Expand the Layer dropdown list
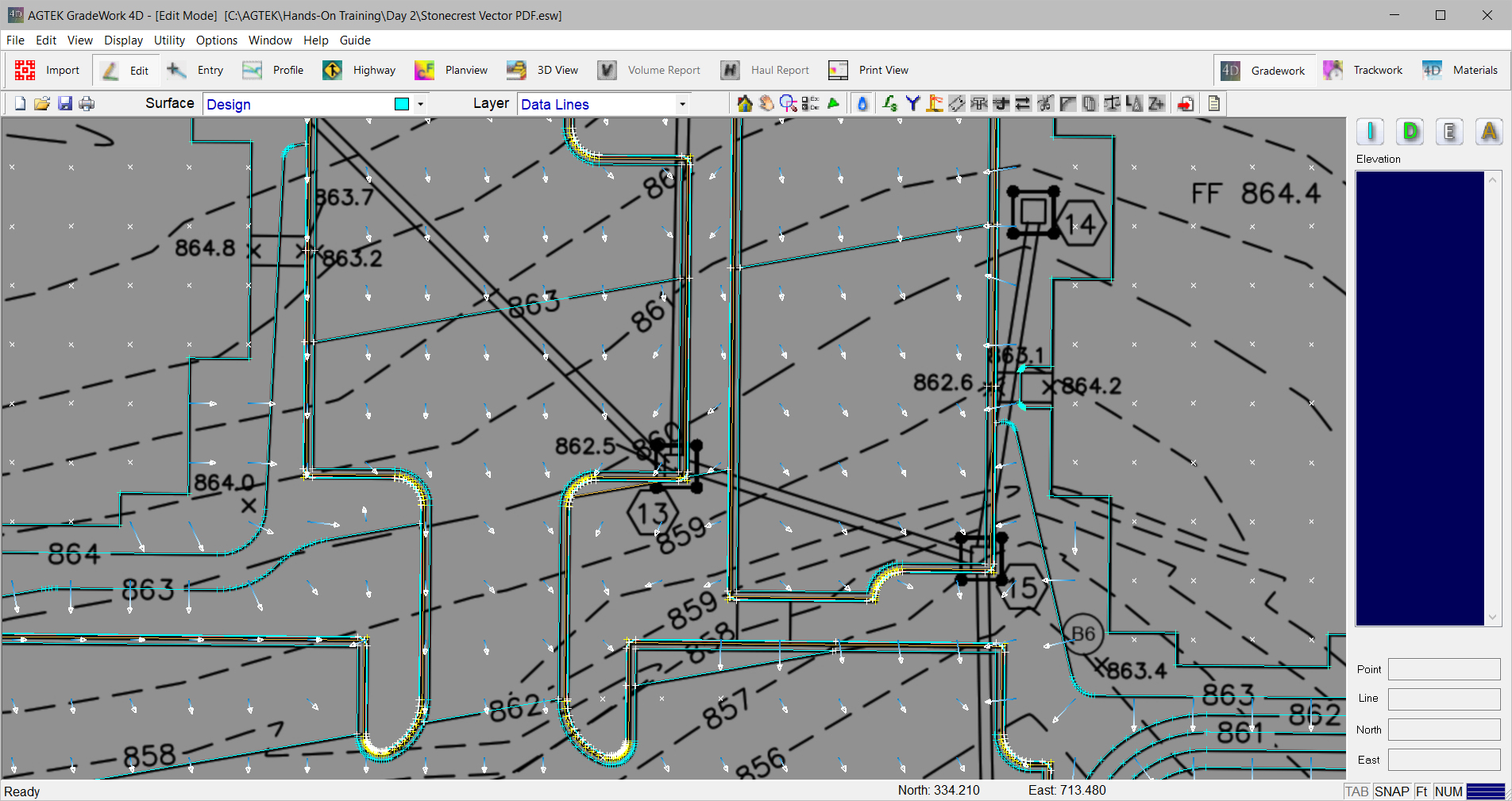Screen dimensions: 1512x801 coord(681,104)
